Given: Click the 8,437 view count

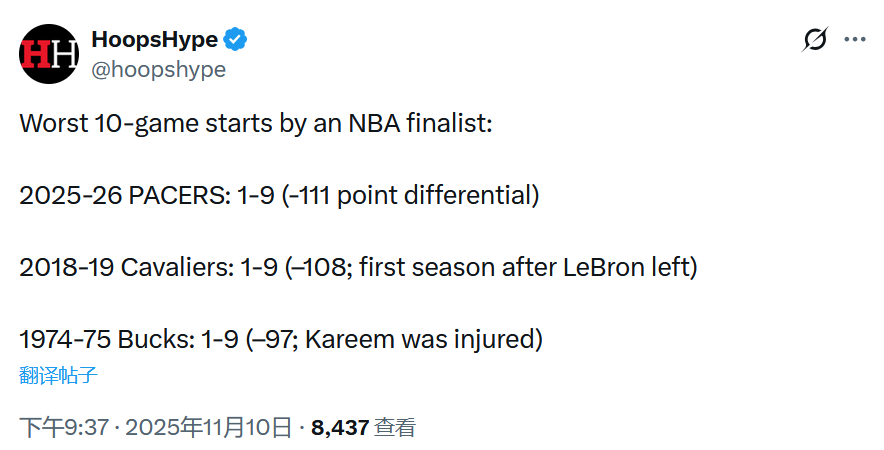Looking at the screenshot, I should pyautogui.click(x=339, y=428).
